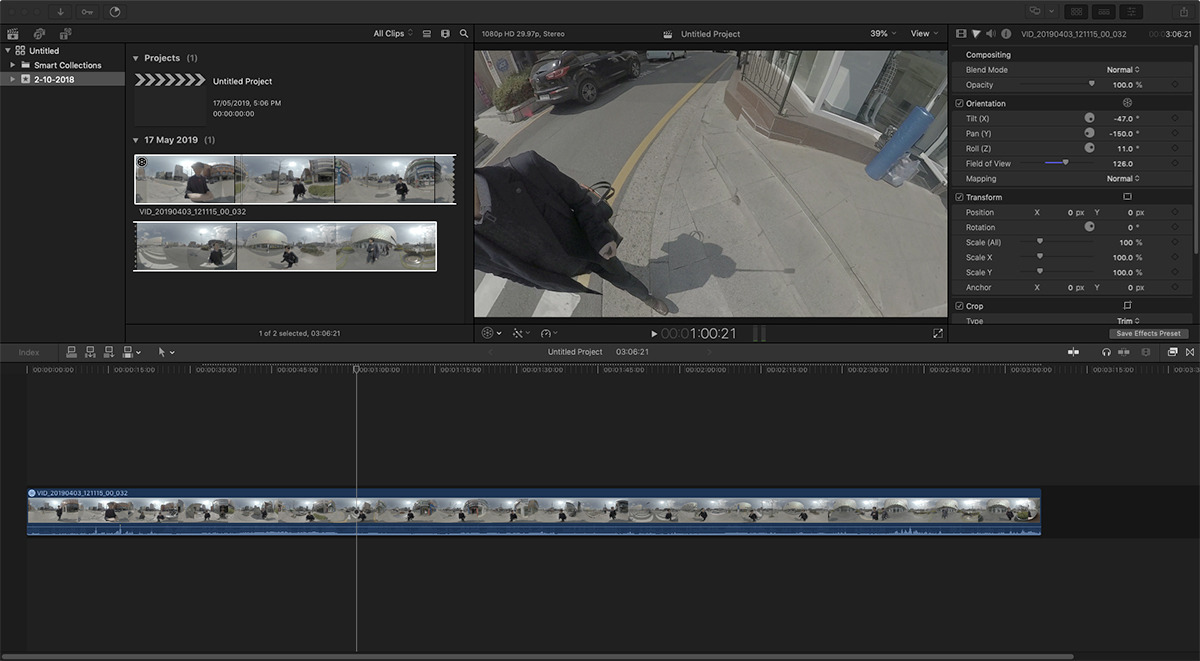This screenshot has height=661, width=1200.
Task: Switch to the Audio inspector
Action: point(991,34)
